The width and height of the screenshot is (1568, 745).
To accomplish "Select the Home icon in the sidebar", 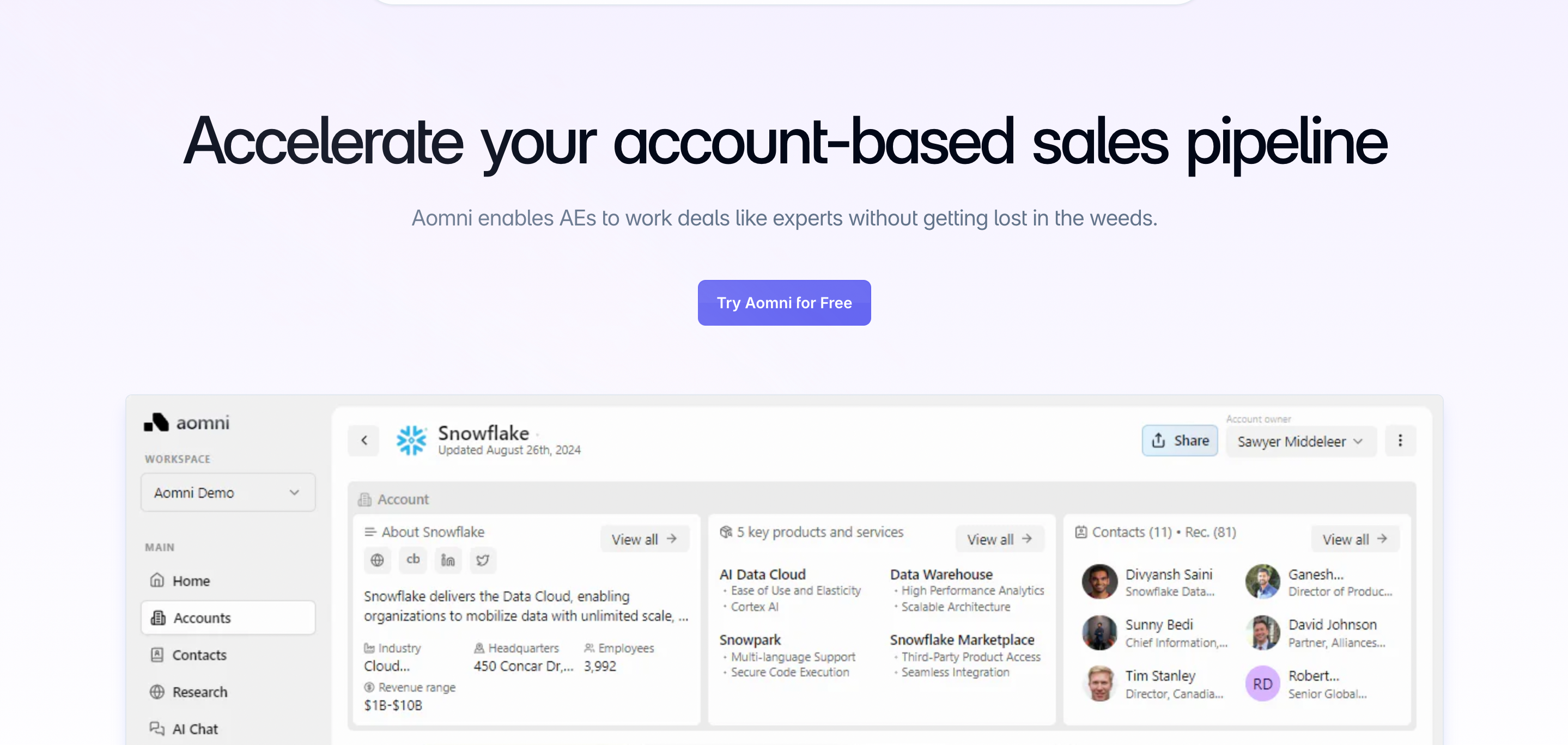I will pos(157,580).
